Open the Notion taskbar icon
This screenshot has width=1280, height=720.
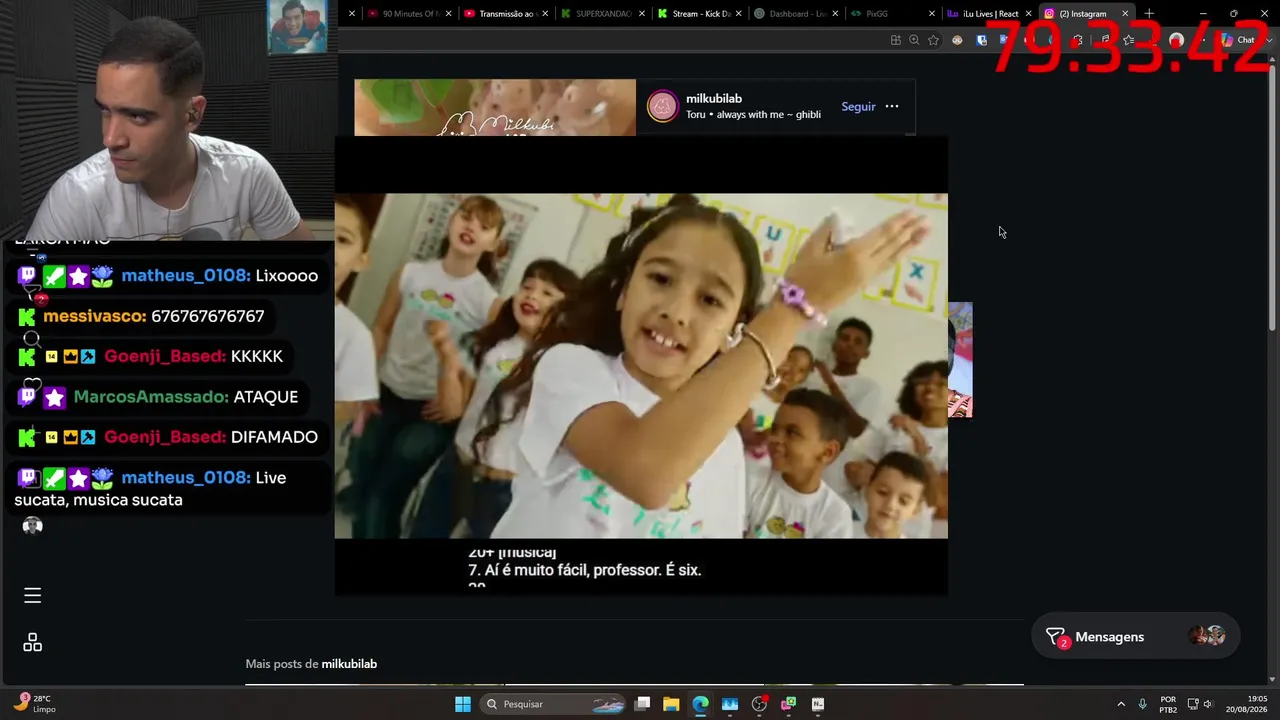click(818, 704)
